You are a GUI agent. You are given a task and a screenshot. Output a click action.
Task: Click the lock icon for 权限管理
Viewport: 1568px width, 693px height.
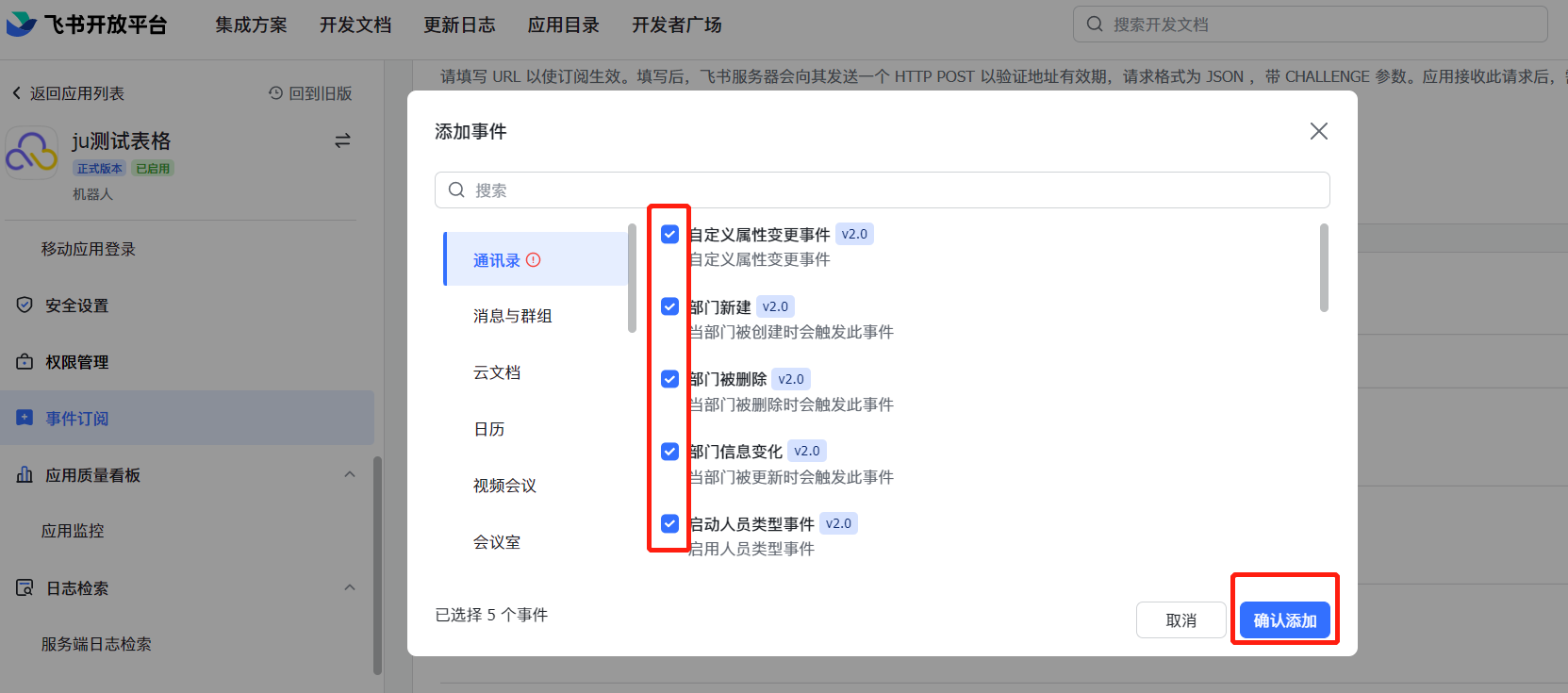pos(25,361)
